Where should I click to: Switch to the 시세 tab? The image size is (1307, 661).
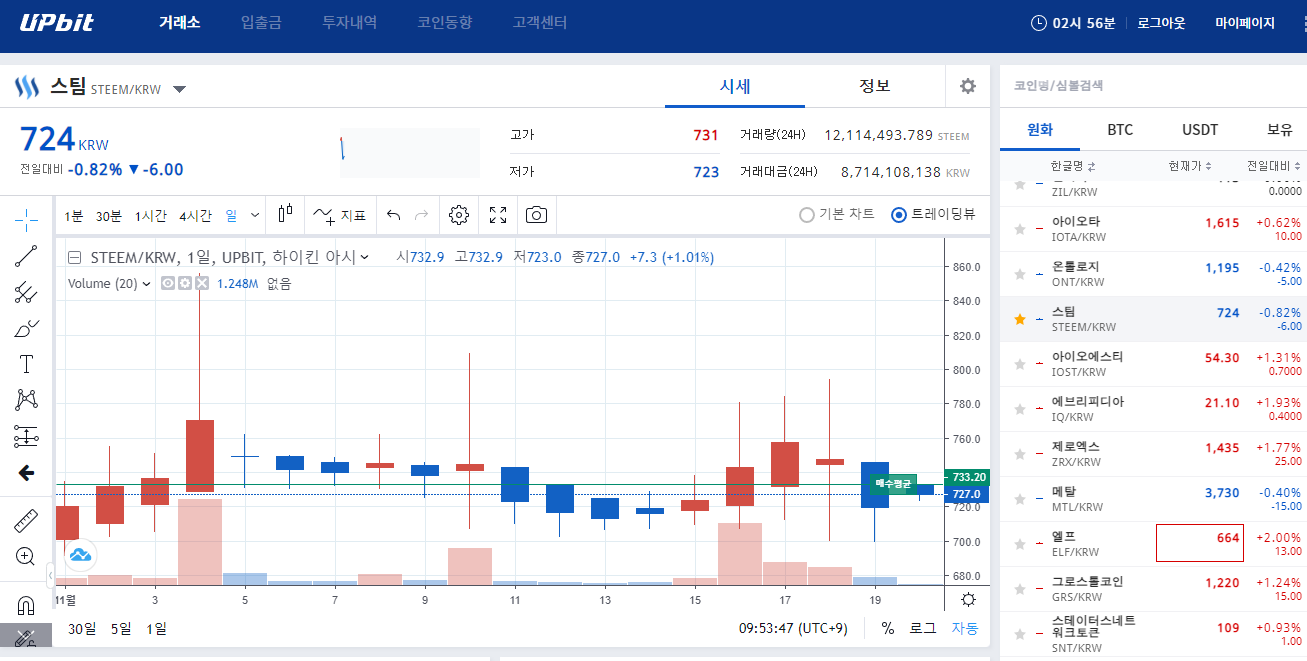[x=735, y=86]
